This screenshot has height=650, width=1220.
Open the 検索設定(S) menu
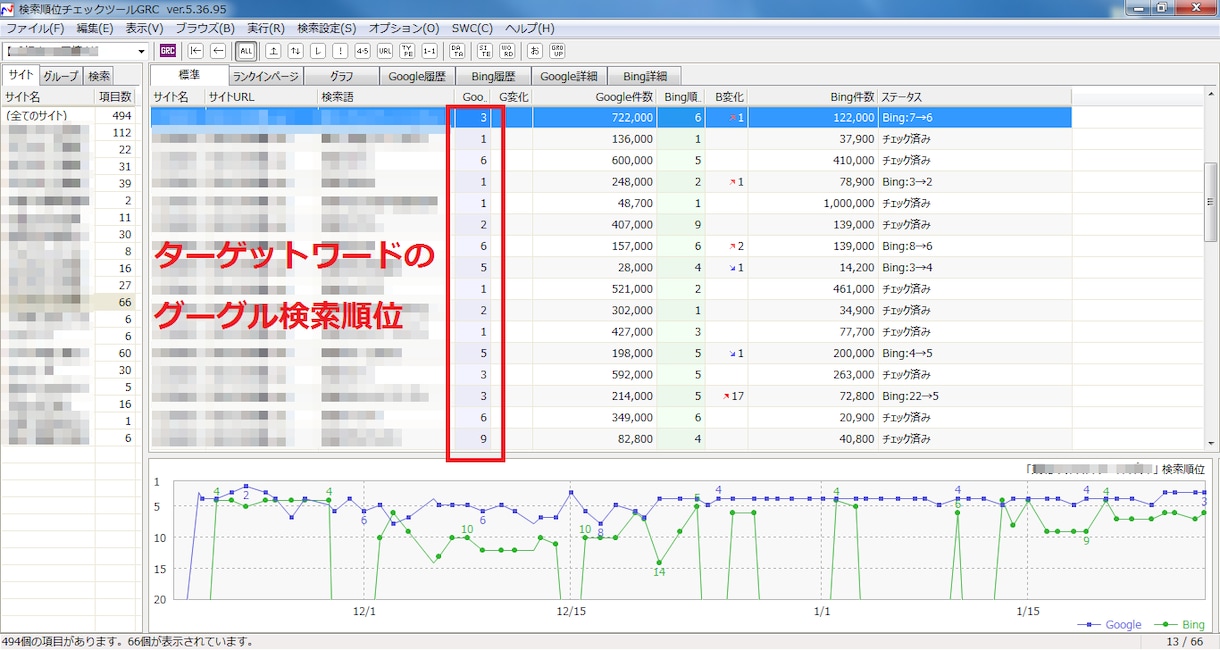(x=327, y=28)
